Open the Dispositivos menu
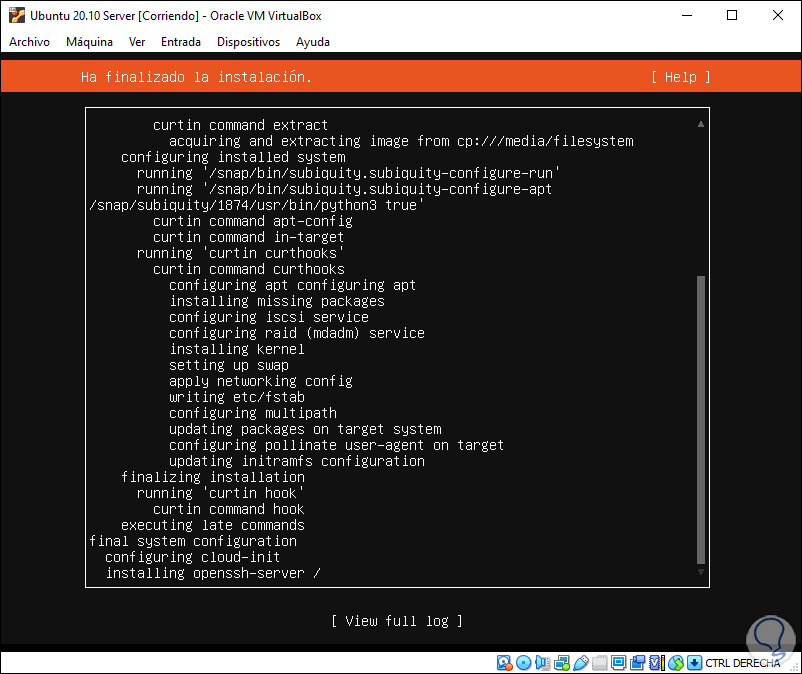Image resolution: width=802 pixels, height=674 pixels. click(248, 42)
